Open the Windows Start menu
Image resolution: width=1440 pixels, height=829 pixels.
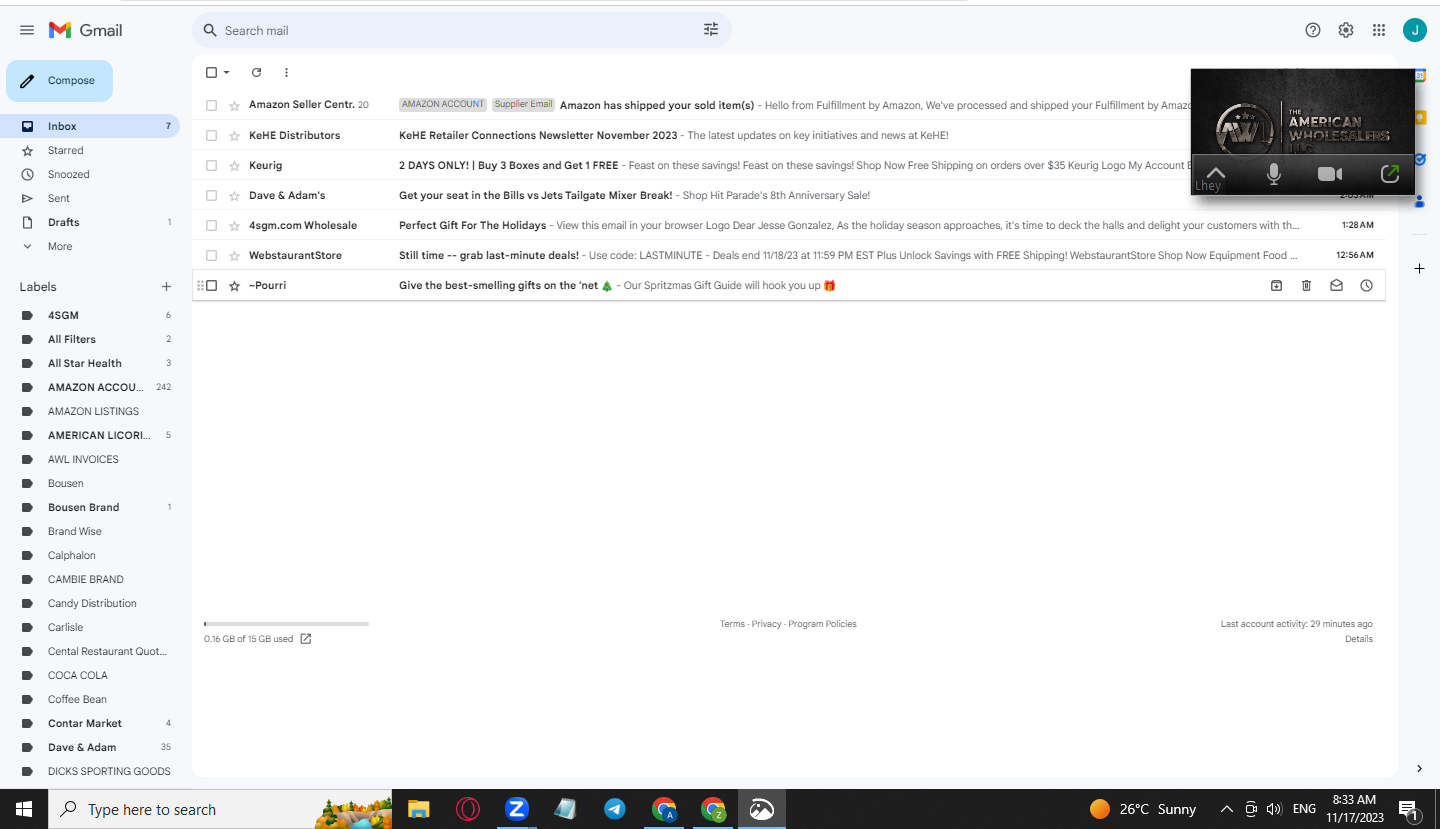(x=24, y=809)
